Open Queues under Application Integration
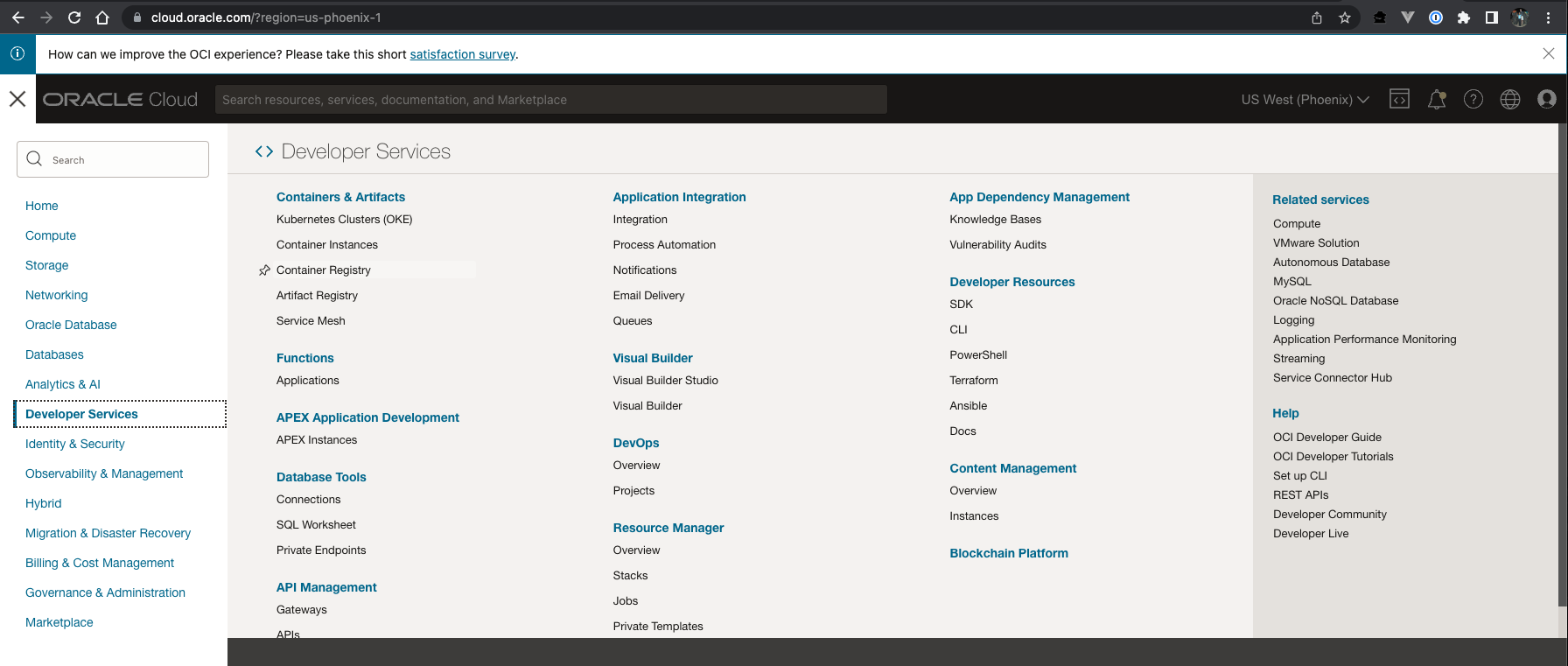The width and height of the screenshot is (1568, 666). [632, 321]
